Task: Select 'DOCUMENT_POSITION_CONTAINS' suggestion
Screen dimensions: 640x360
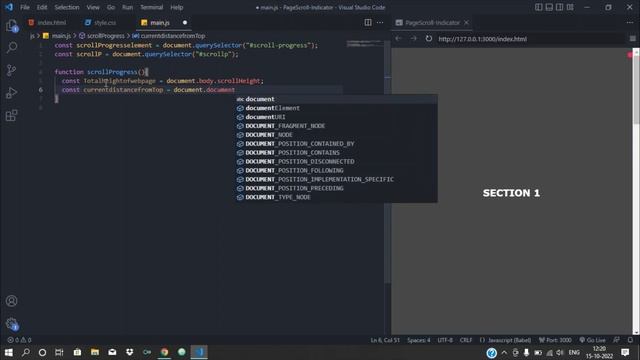Action: click(x=336, y=153)
